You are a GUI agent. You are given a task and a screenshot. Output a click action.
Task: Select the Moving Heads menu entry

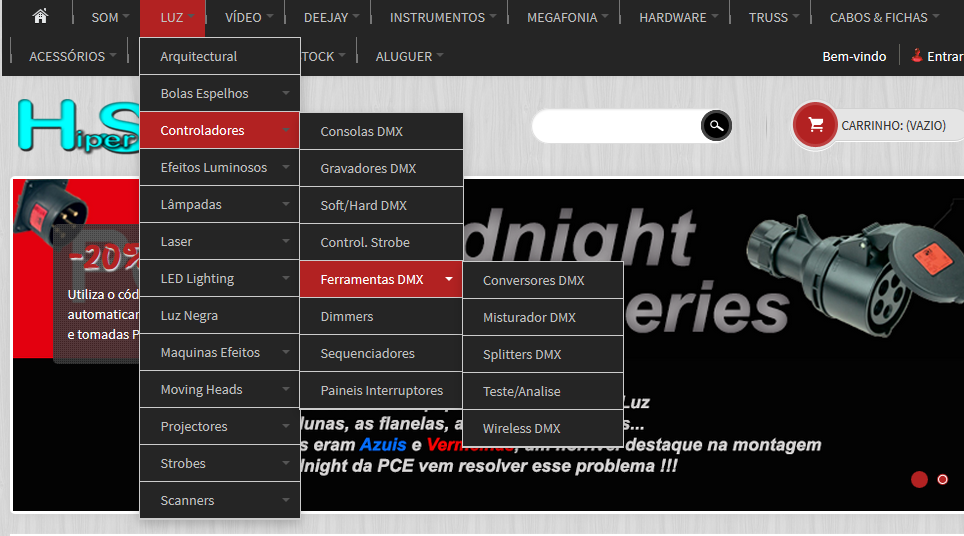click(x=220, y=389)
